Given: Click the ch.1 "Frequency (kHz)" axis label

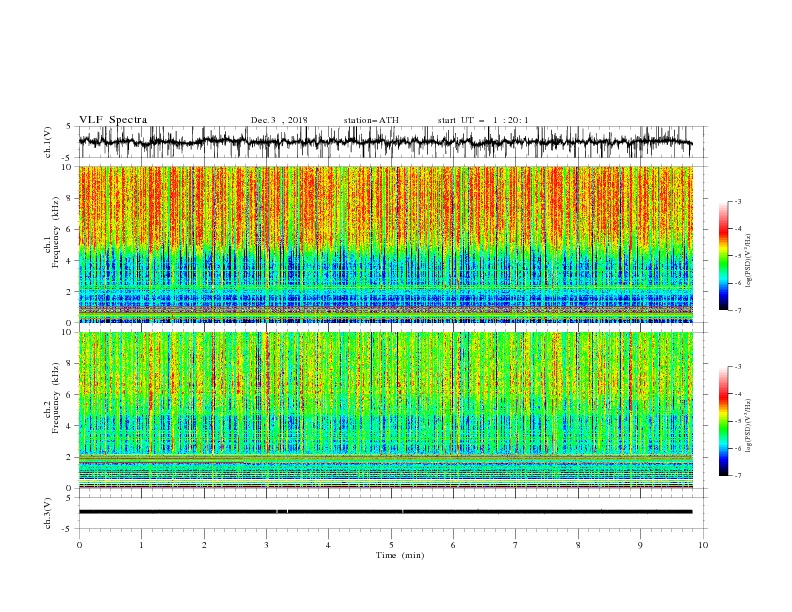Looking at the screenshot, I should [x=56, y=232].
